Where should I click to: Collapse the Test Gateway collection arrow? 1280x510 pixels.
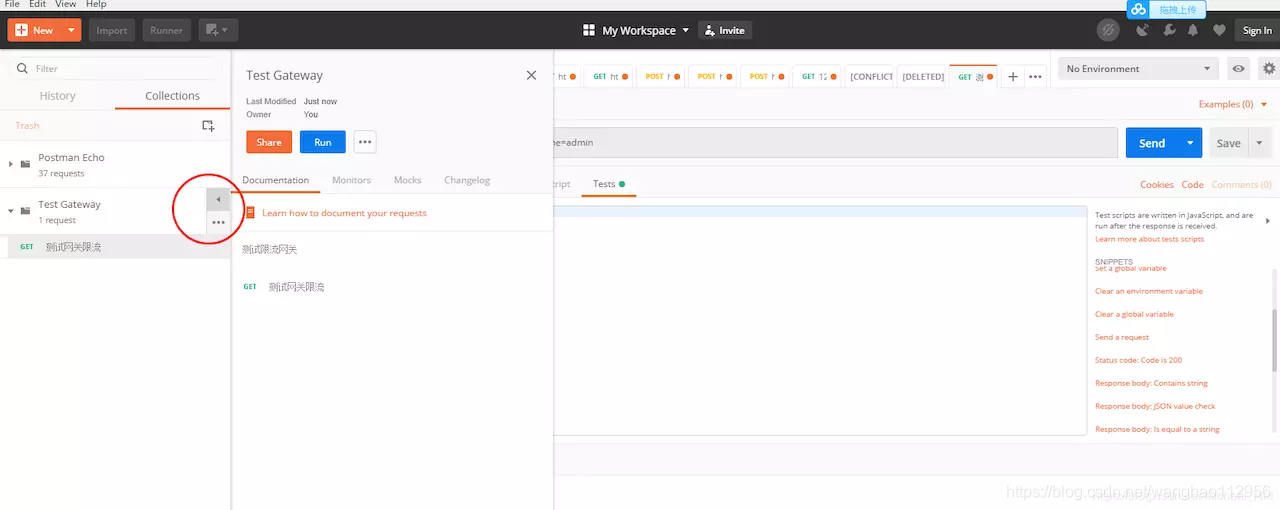(x=11, y=210)
